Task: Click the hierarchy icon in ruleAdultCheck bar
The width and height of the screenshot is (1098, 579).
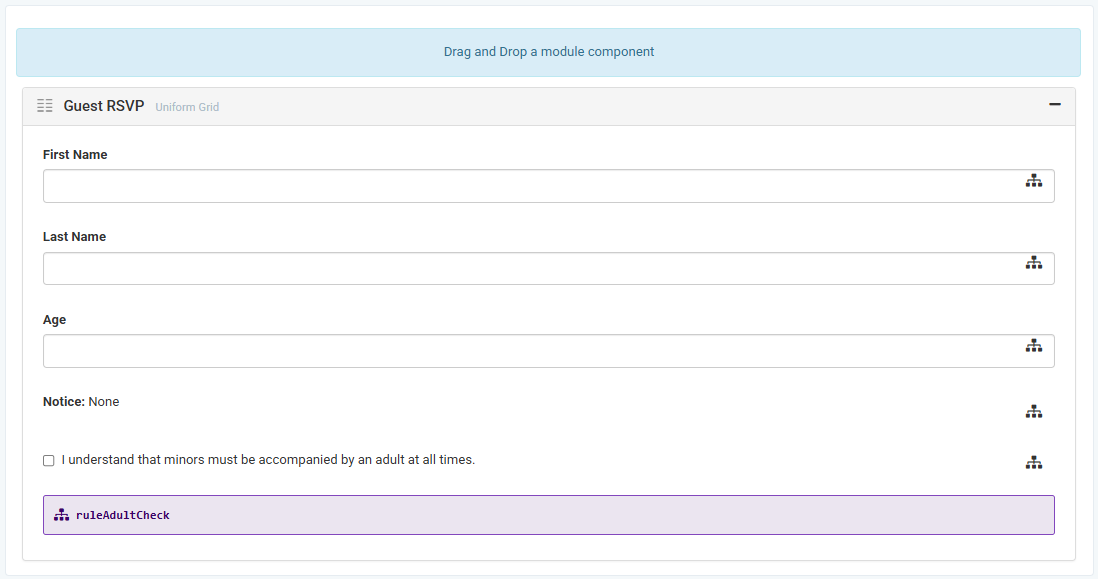Action: tap(61, 515)
